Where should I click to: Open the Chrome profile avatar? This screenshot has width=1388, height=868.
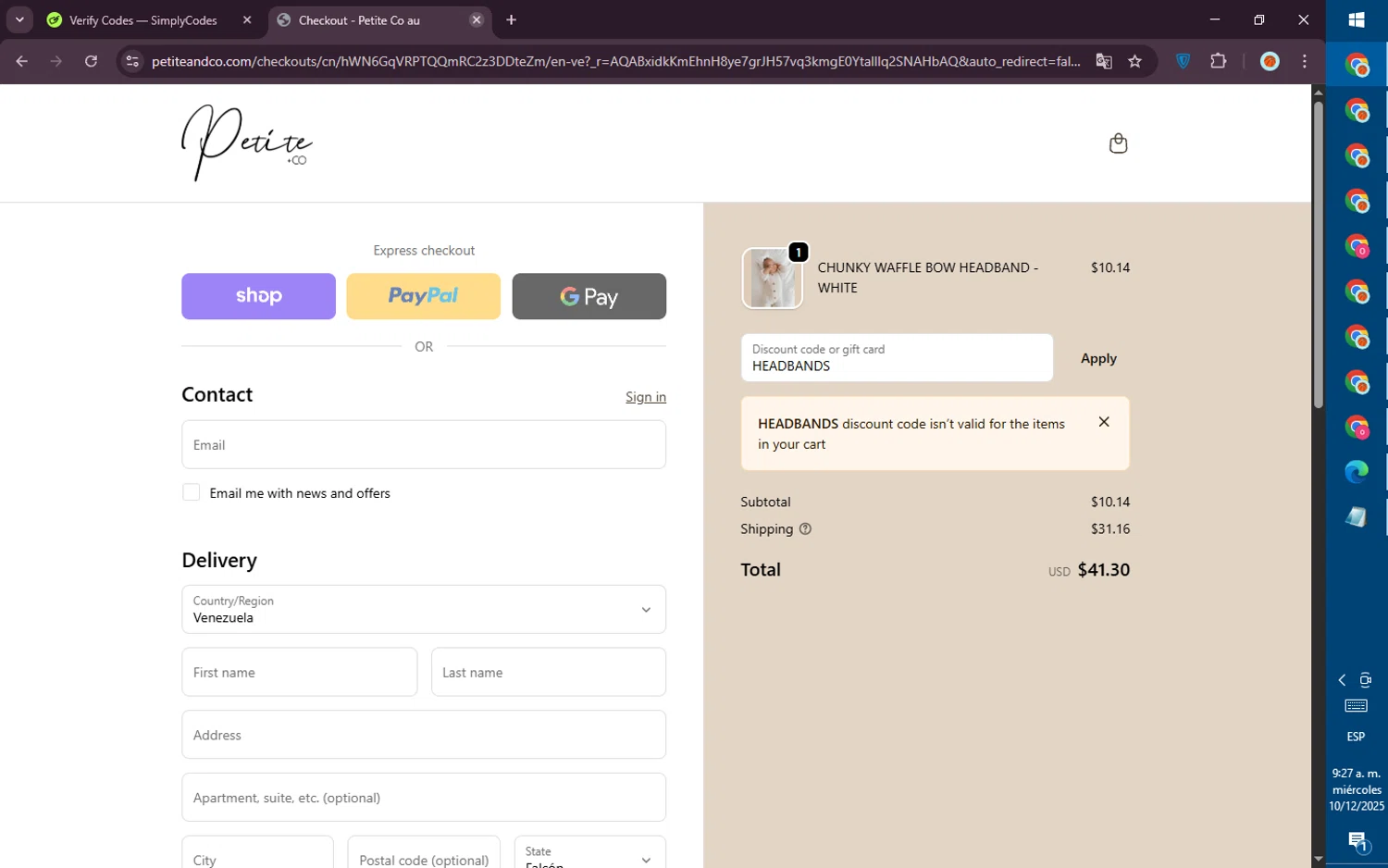click(1270, 61)
